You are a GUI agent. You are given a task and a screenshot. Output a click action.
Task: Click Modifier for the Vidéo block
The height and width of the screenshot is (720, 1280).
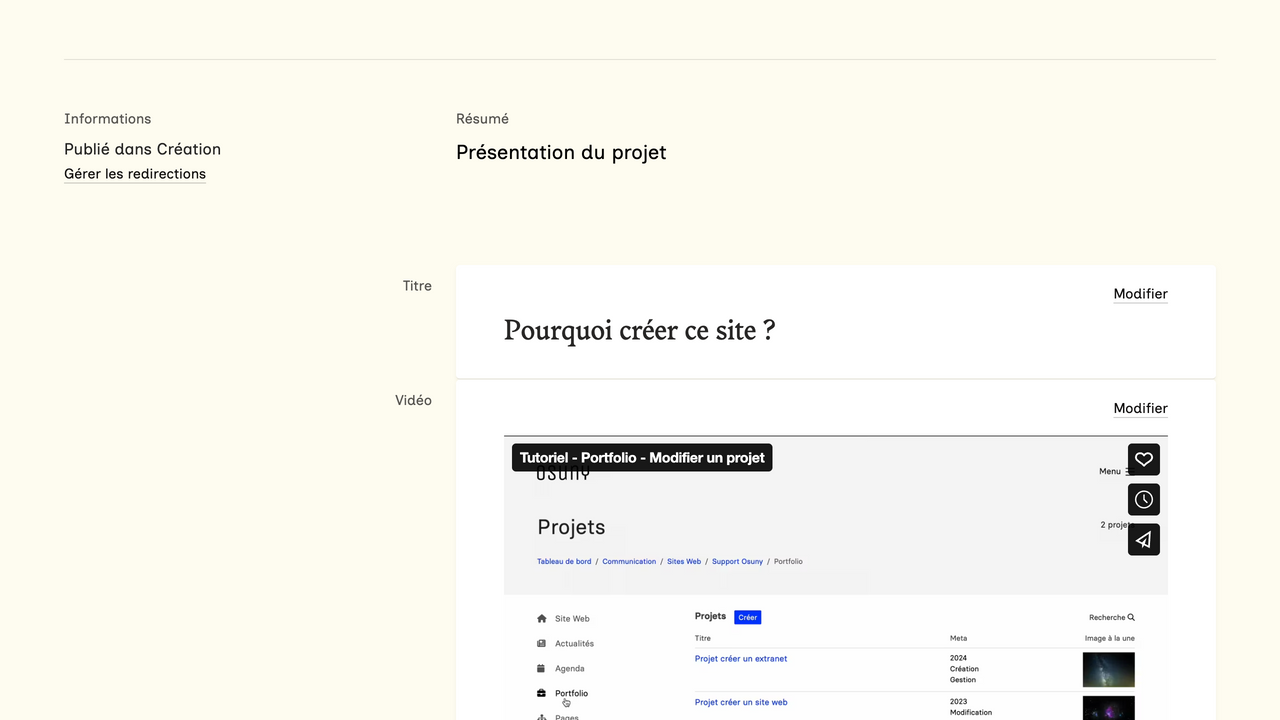click(1140, 408)
